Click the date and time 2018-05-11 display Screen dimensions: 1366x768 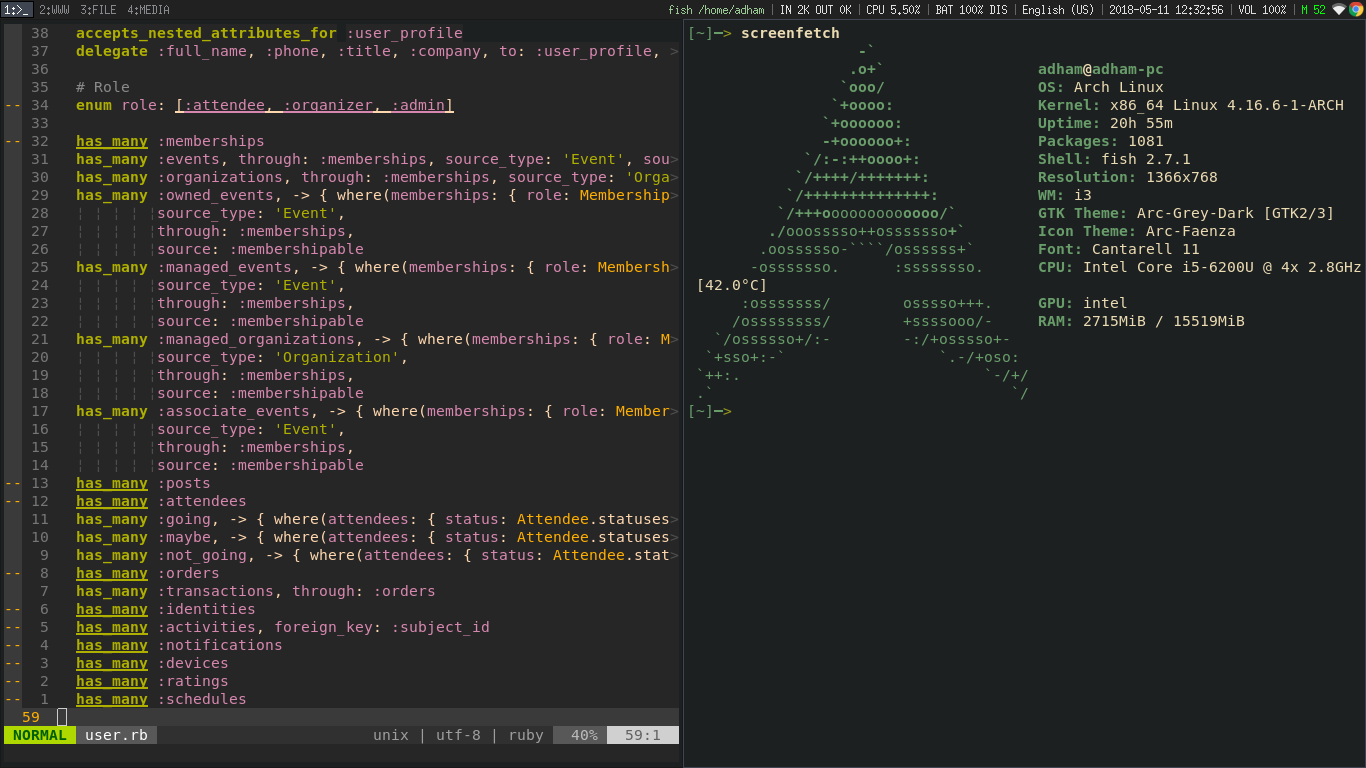1166,9
